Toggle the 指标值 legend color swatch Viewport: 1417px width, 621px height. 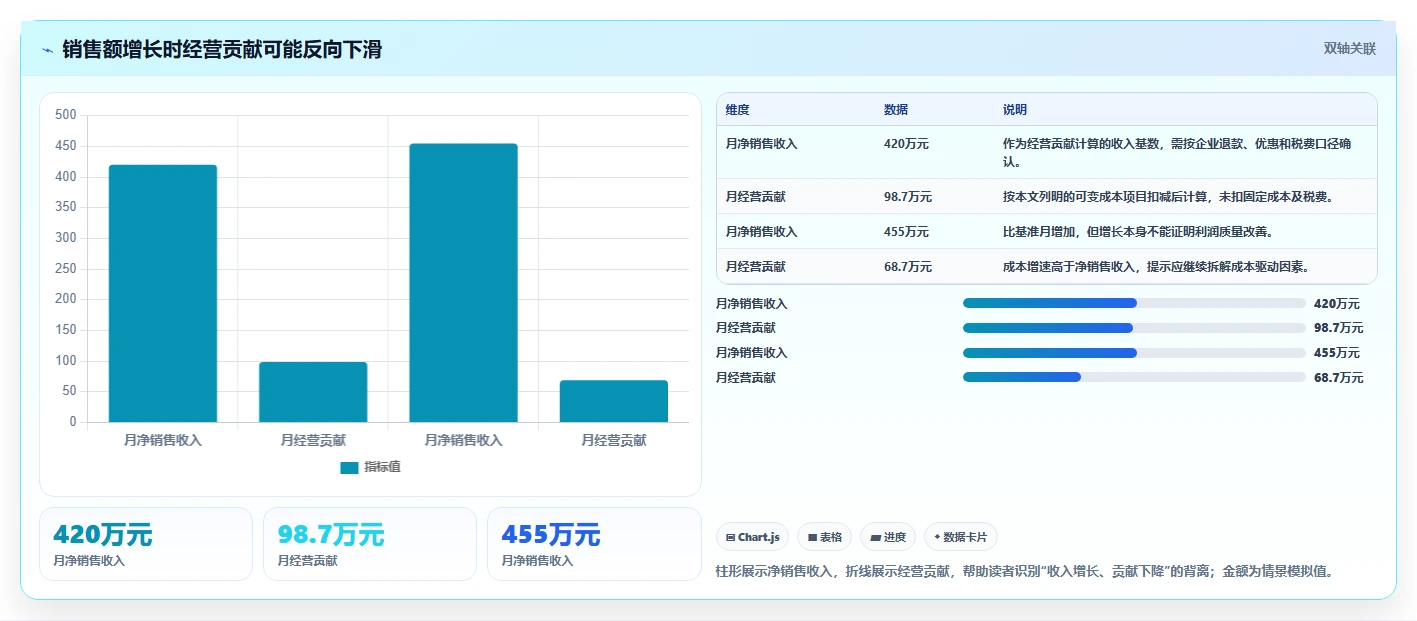[349, 468]
